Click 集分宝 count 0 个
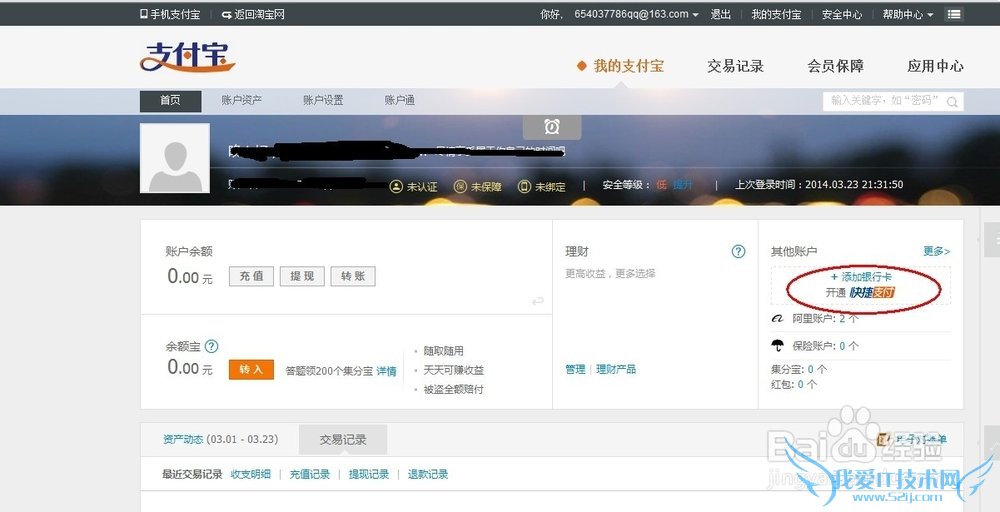 818,369
